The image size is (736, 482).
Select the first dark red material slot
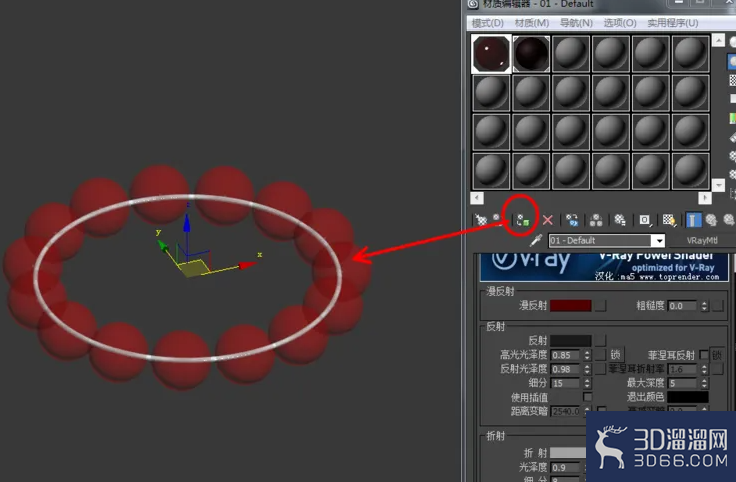pyautogui.click(x=491, y=54)
